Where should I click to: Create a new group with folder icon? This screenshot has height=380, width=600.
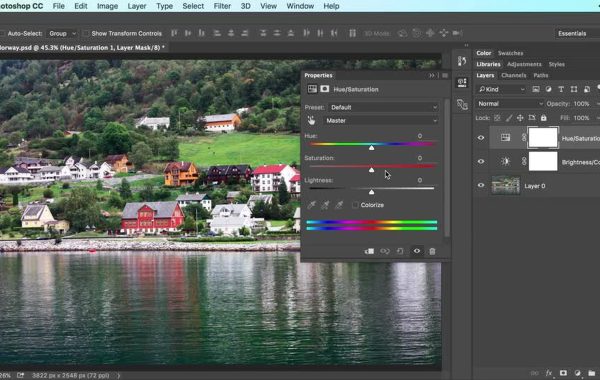[x=592, y=373]
